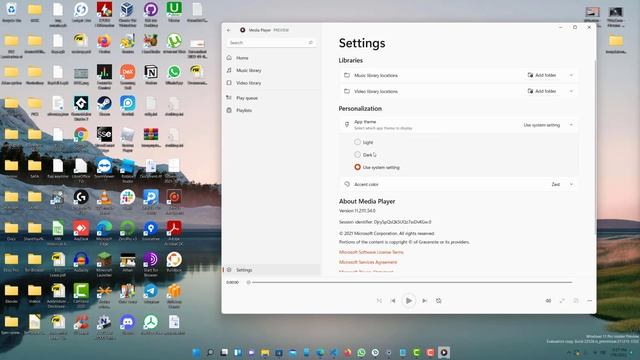Open Microsoft Software License Terms link
The width and height of the screenshot is (640, 360).
click(x=371, y=252)
